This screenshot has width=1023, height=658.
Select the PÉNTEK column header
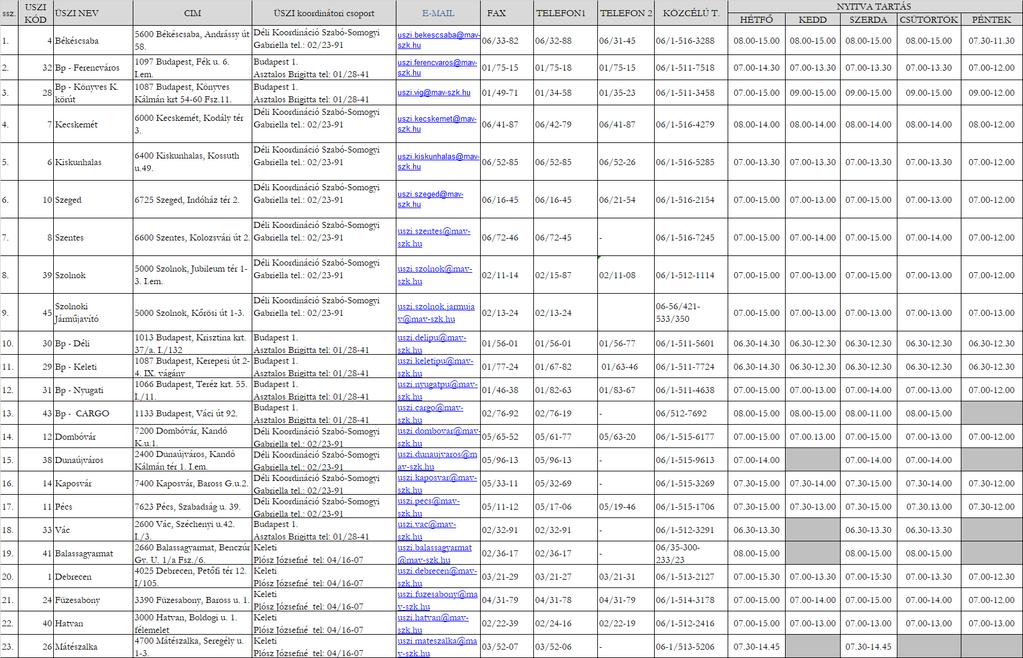coord(992,20)
